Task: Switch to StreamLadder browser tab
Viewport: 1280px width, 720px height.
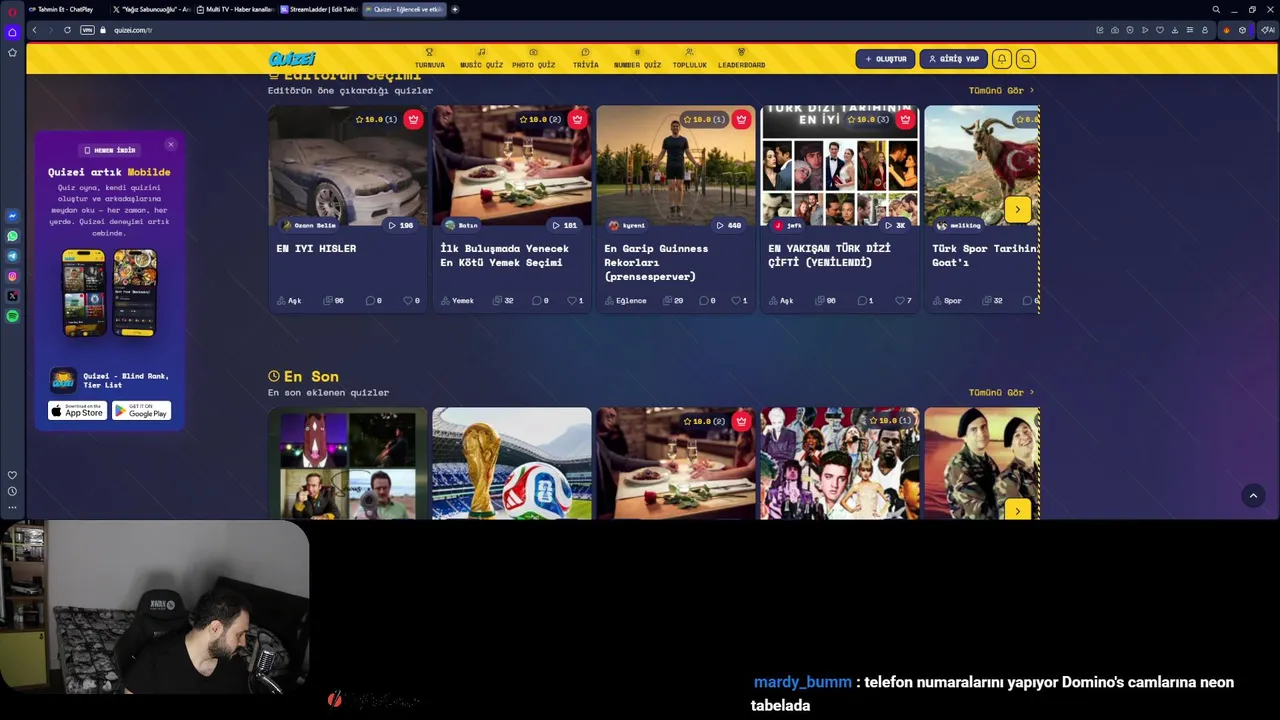Action: [x=319, y=9]
